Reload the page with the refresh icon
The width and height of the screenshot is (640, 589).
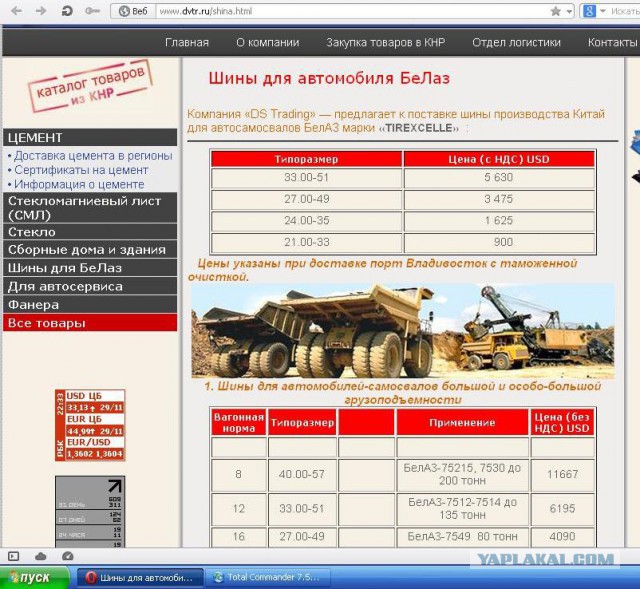[67, 11]
